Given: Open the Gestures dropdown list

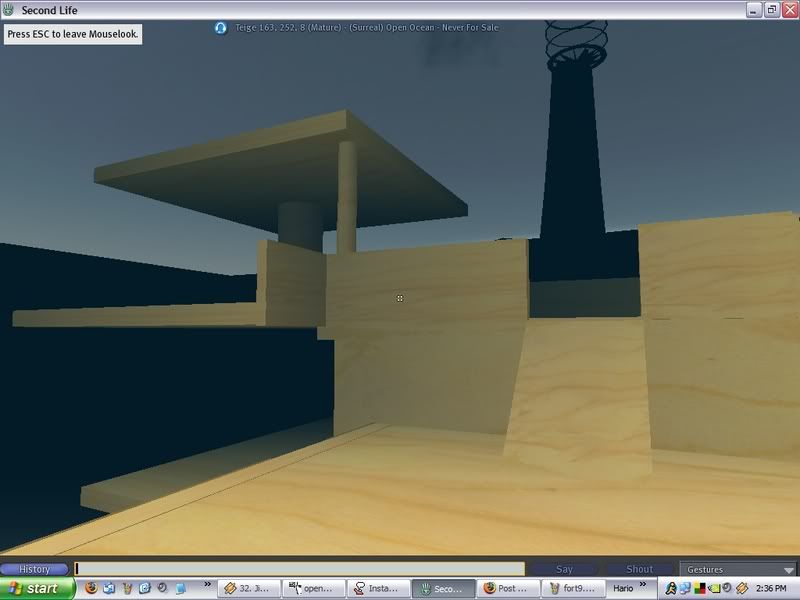Looking at the screenshot, I should pos(738,570).
